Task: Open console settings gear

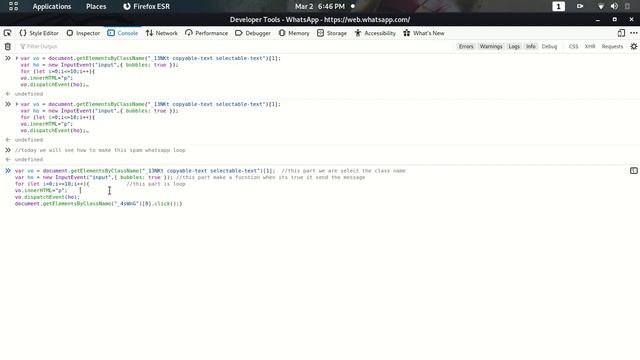Action: 633,47
